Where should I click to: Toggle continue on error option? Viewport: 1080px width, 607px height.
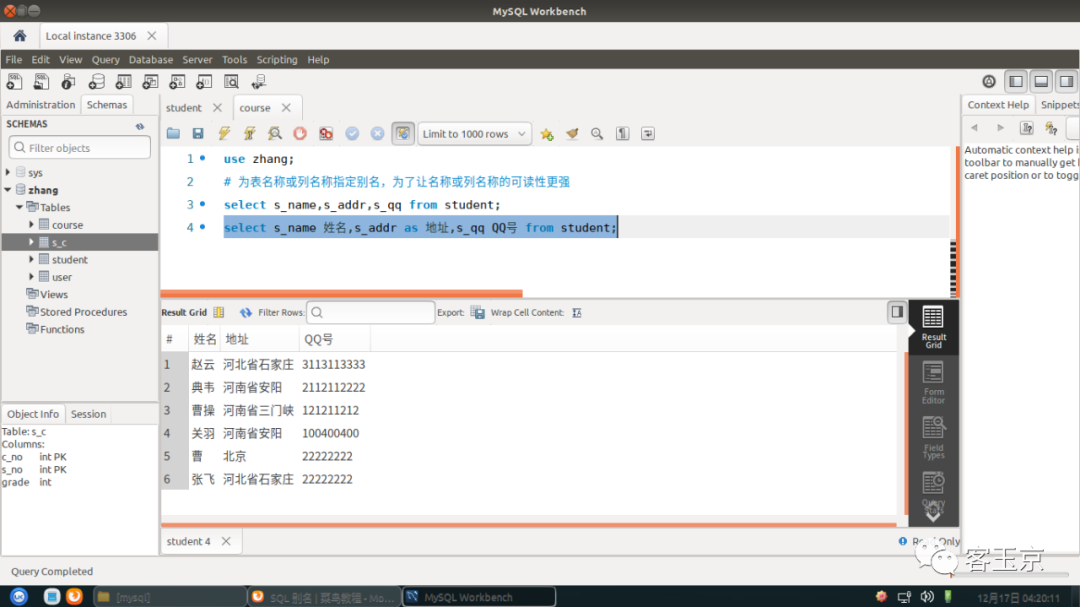[x=326, y=134]
